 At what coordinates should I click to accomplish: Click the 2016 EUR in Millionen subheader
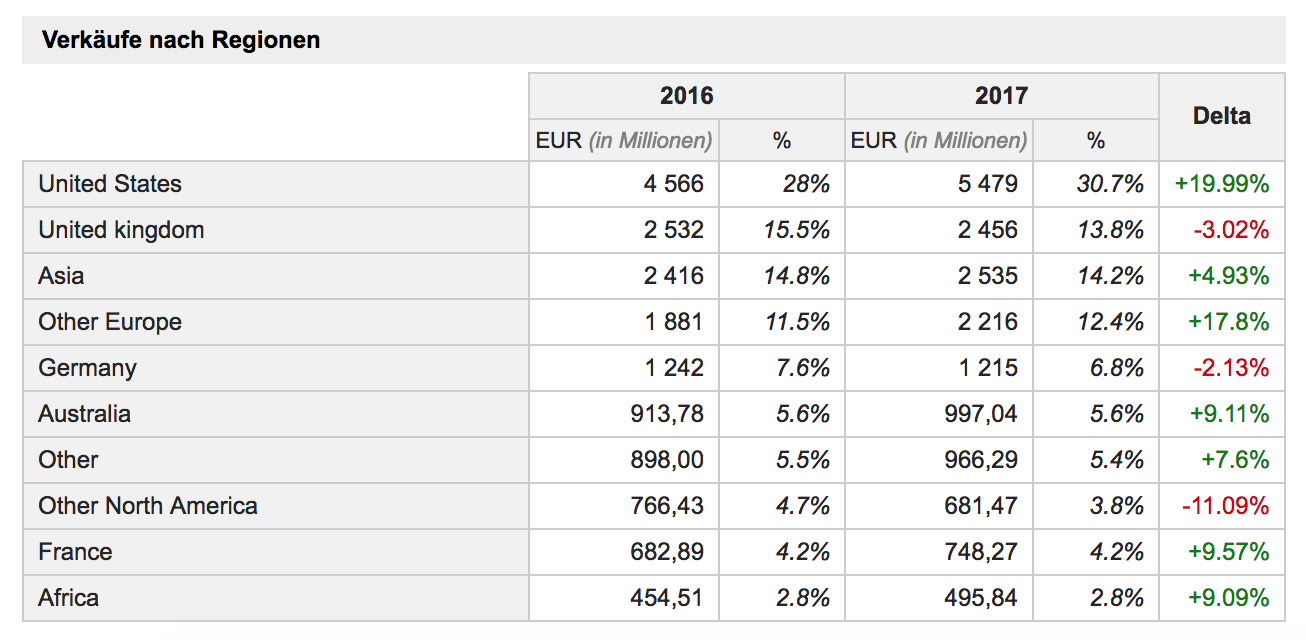click(x=624, y=141)
